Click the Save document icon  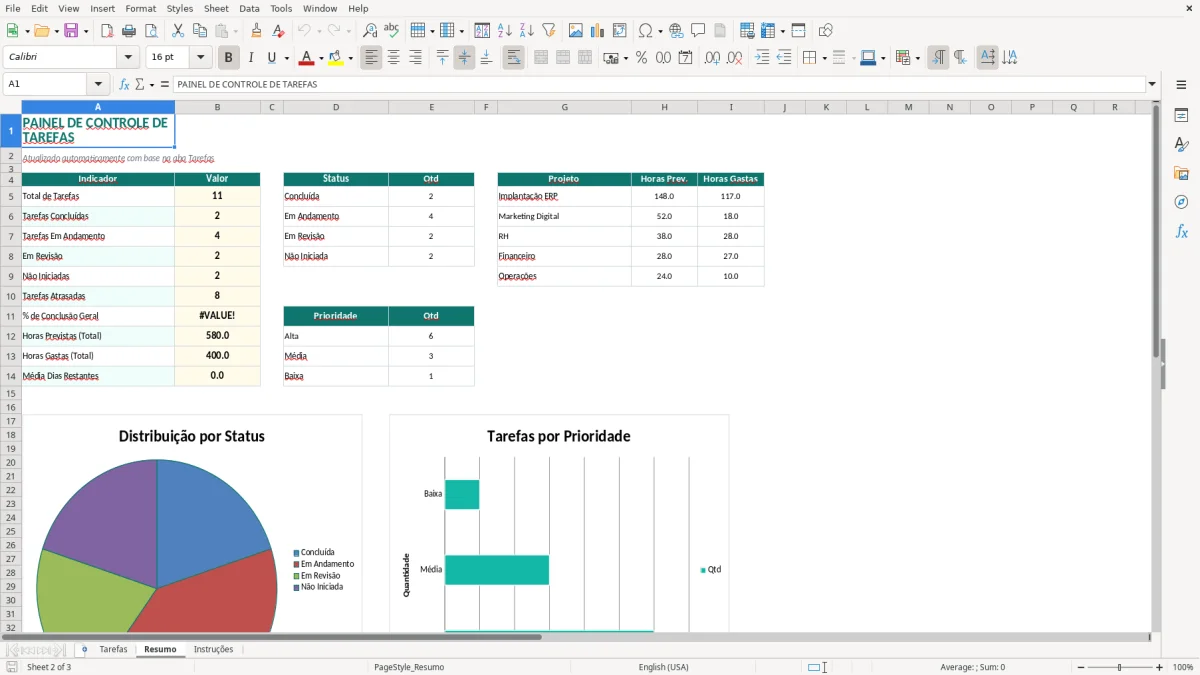(70, 31)
